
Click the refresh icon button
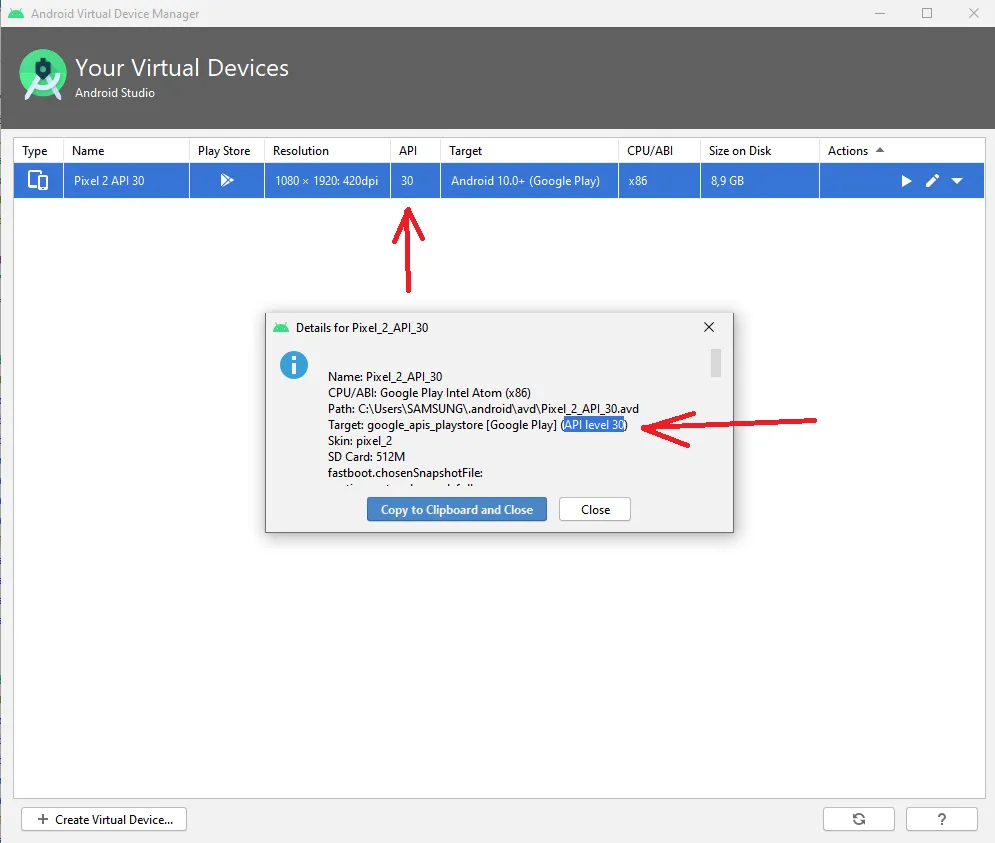(x=859, y=819)
